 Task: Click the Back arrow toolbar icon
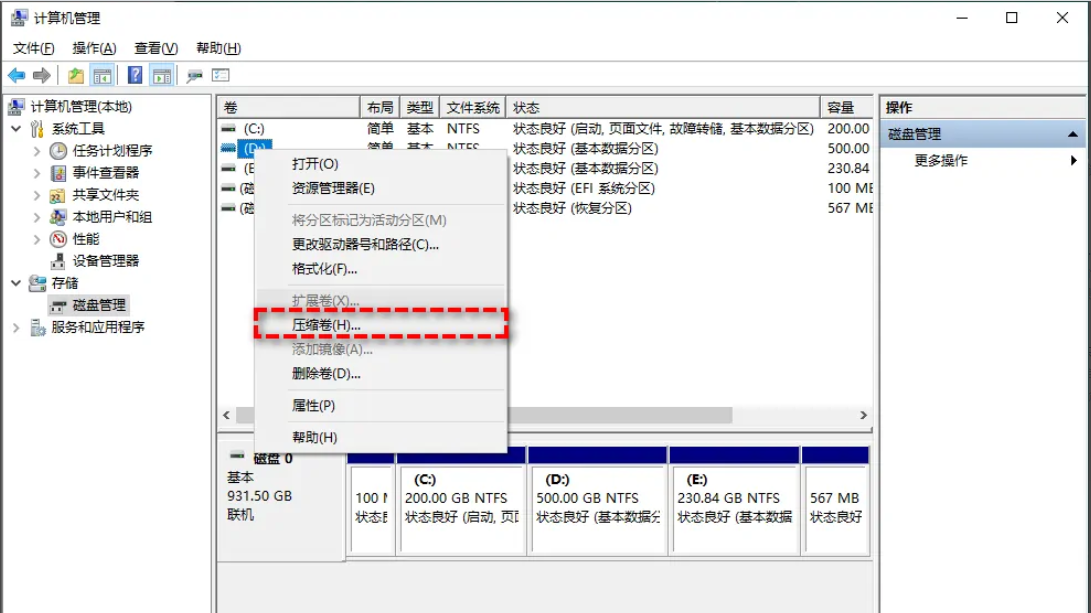point(17,75)
